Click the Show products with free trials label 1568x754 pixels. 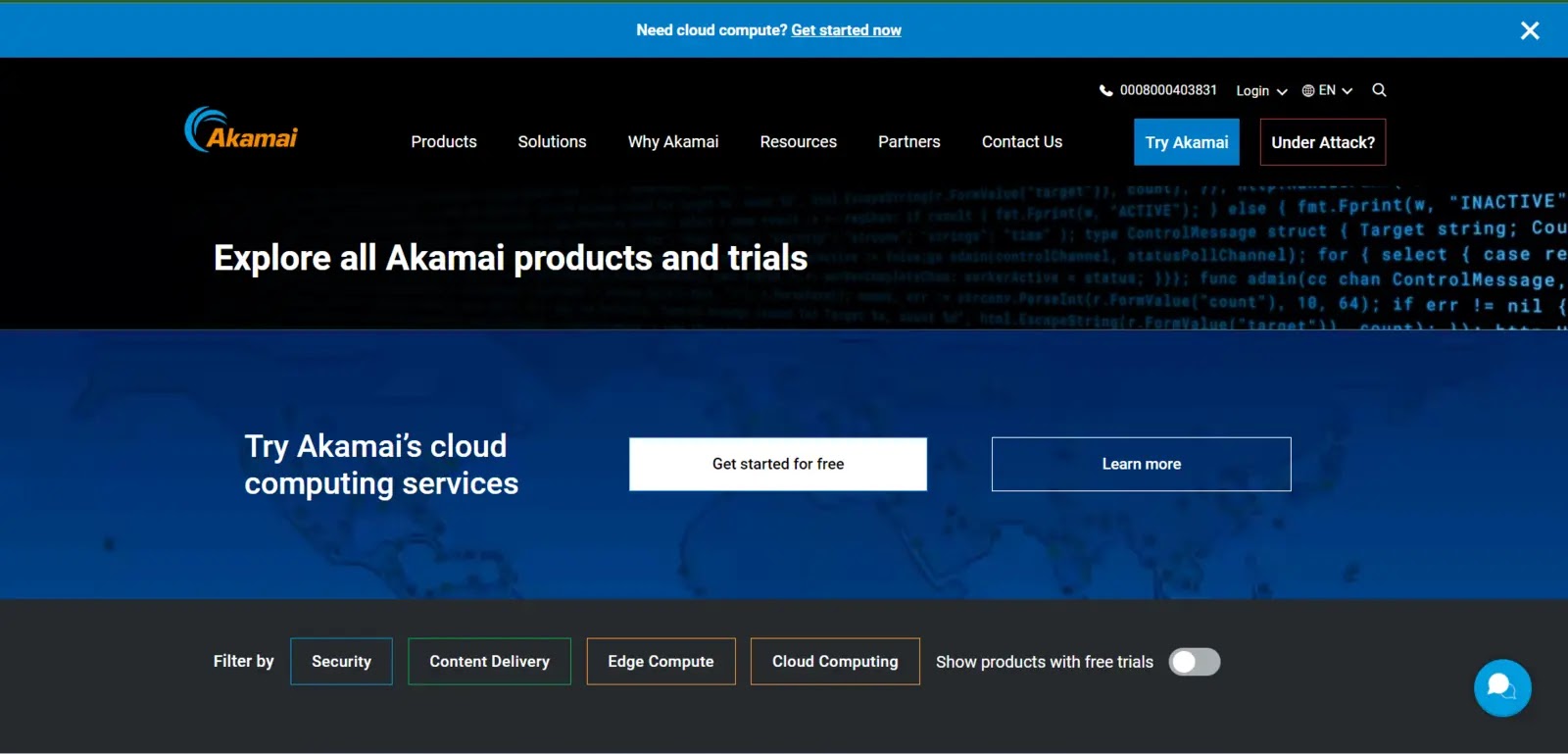(x=1045, y=662)
